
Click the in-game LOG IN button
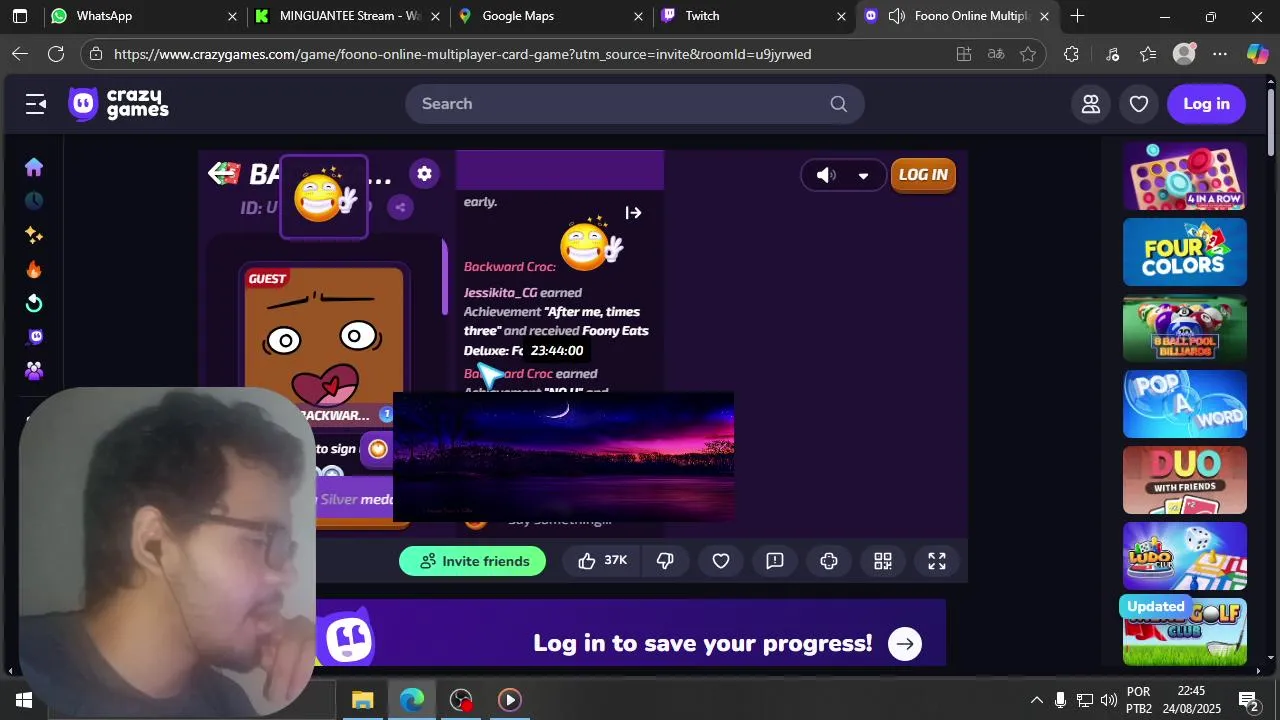click(x=923, y=175)
